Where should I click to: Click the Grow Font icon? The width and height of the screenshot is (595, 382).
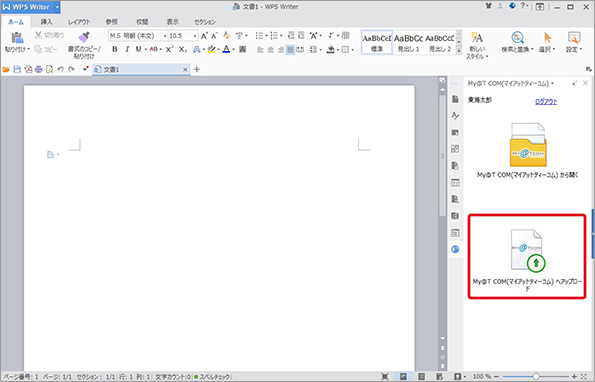point(204,36)
